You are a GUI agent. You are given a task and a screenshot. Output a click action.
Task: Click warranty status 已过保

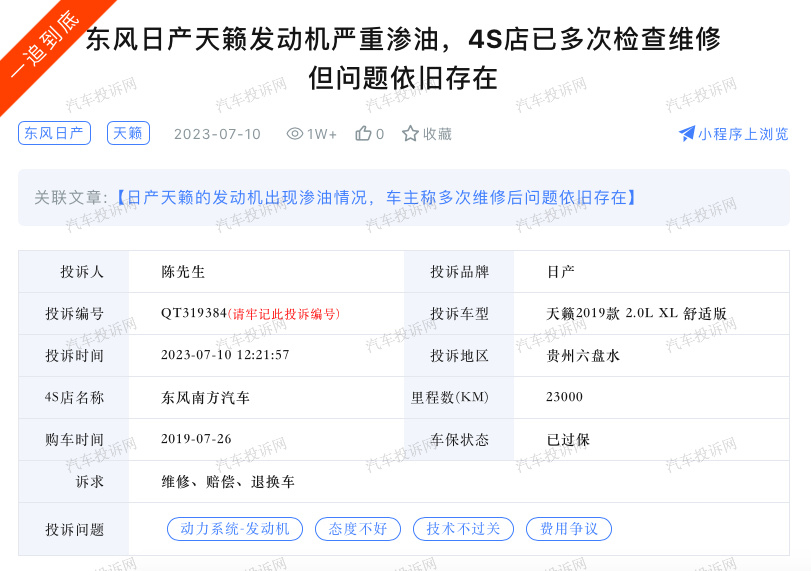[568, 440]
